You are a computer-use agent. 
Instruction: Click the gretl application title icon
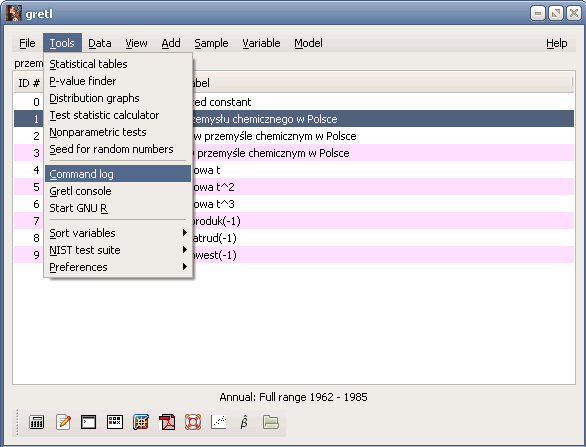13,13
